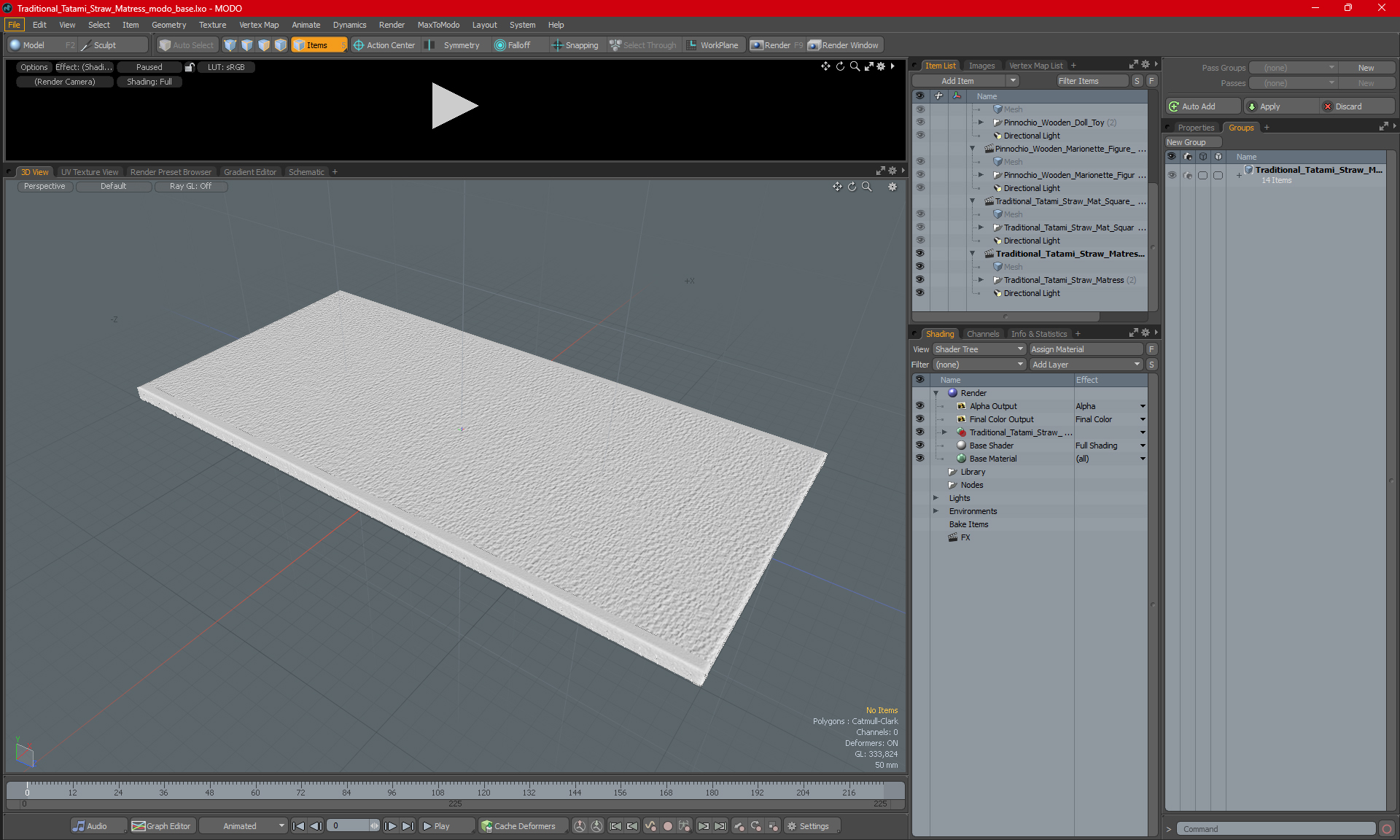Pan 3D viewport with move icon
1400x840 pixels.
coord(837,187)
